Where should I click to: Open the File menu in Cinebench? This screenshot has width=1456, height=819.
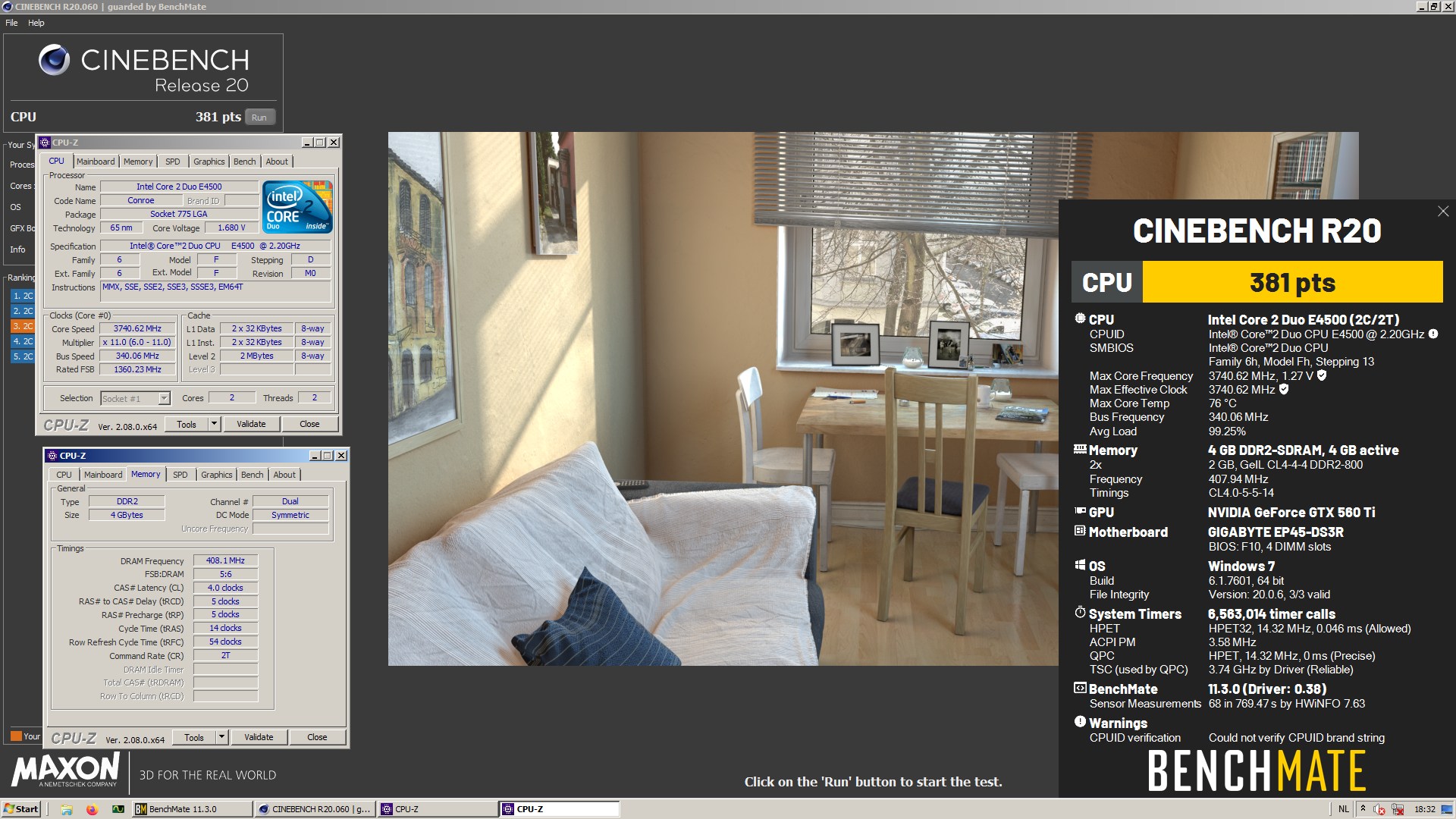(x=11, y=23)
